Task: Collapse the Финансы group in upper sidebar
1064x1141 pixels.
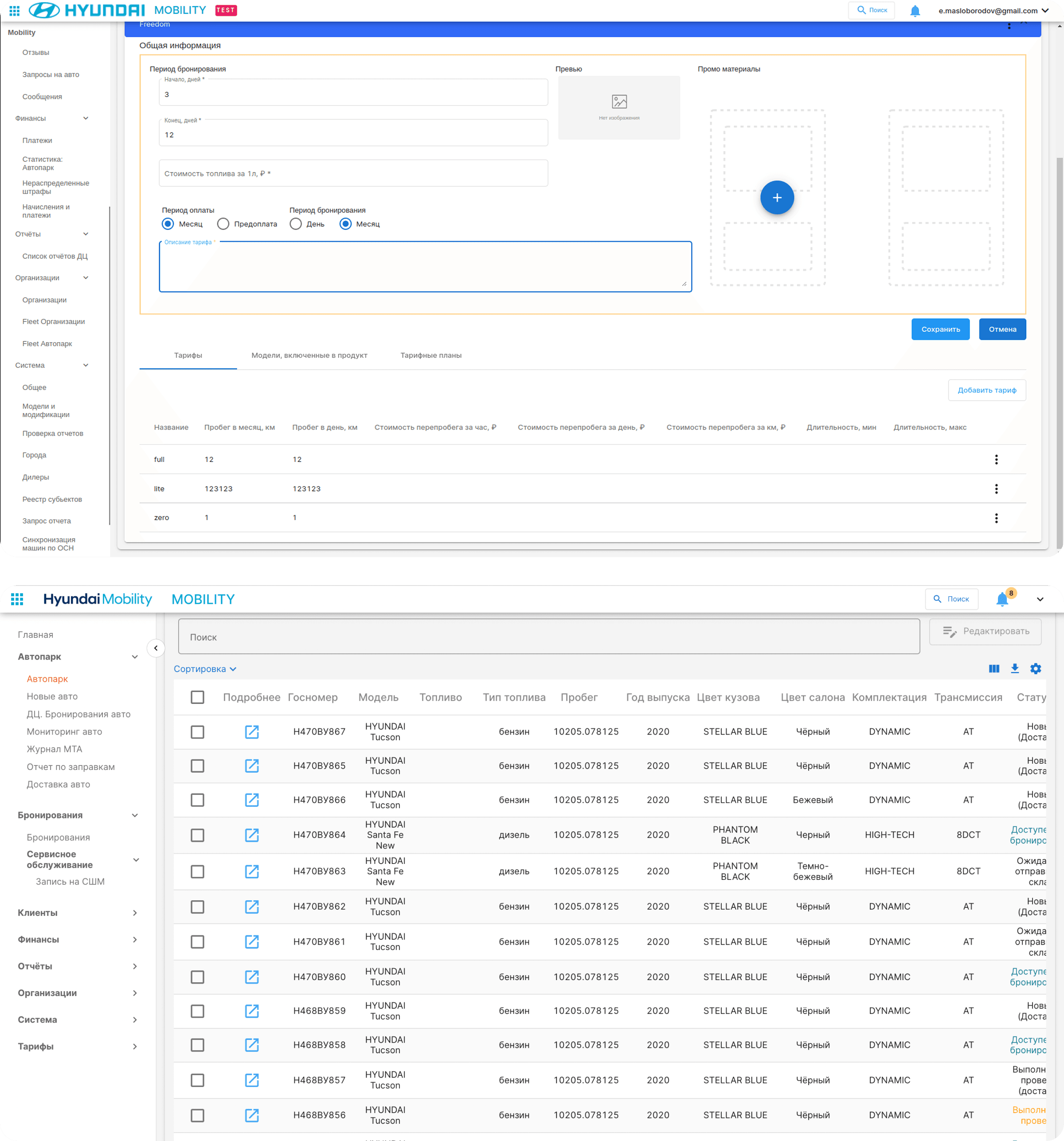Action: 86,118
